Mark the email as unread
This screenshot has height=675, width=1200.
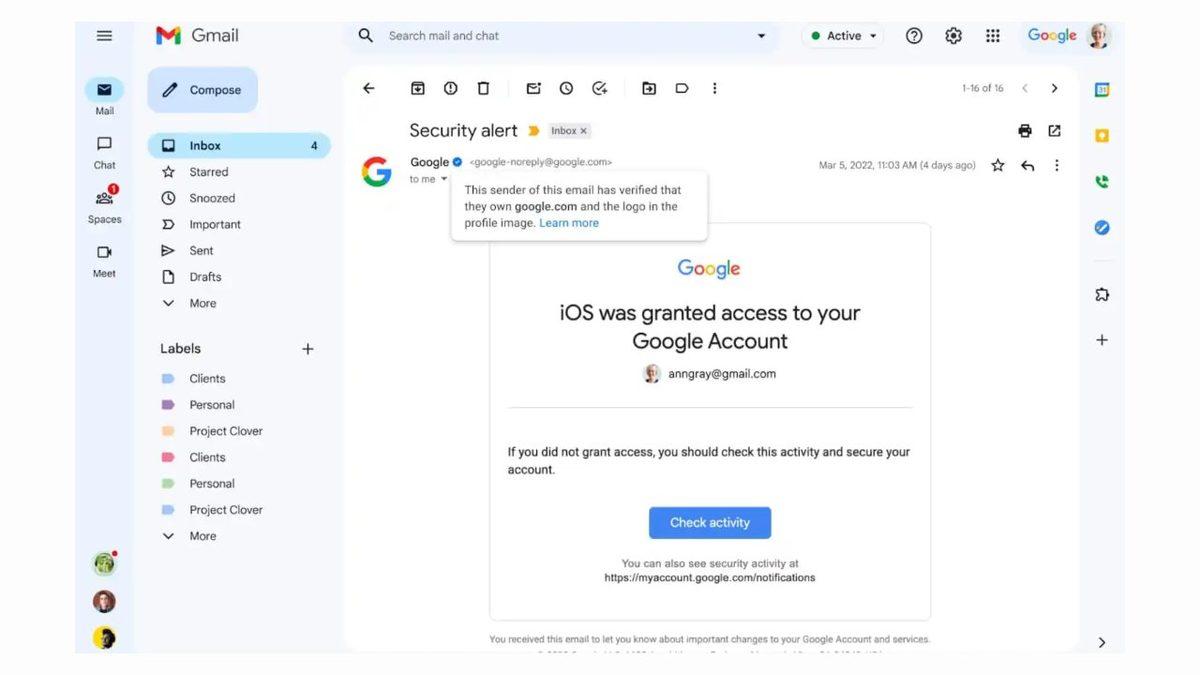tap(533, 88)
